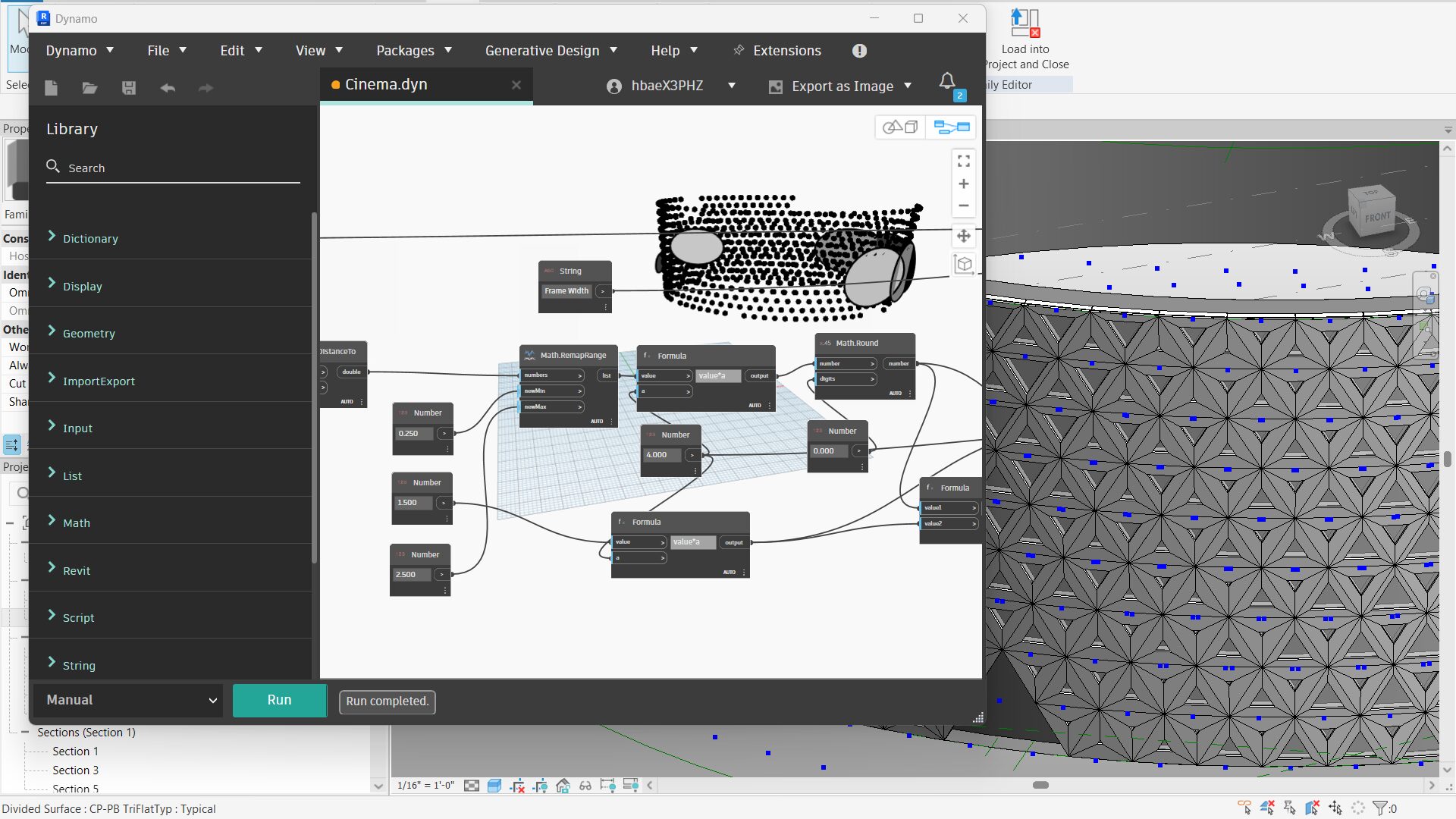
Task: Toggle temporary hide/isolate glasses icon
Action: (585, 786)
